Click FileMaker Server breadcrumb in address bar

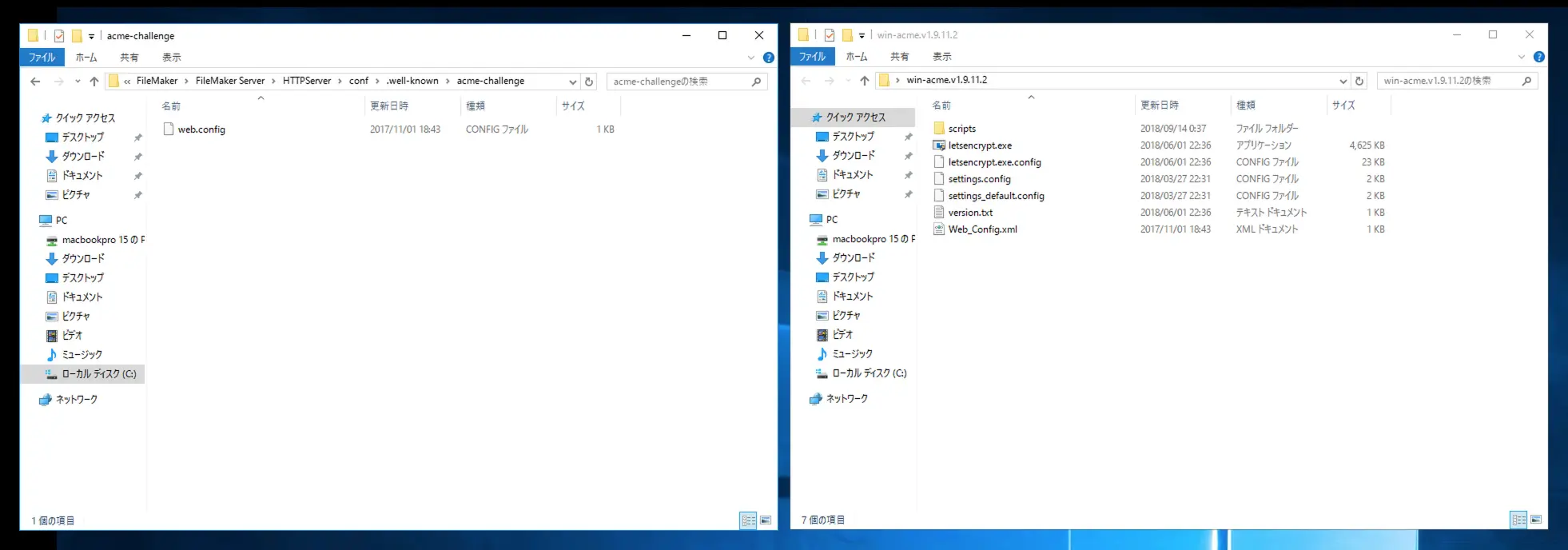tap(230, 81)
